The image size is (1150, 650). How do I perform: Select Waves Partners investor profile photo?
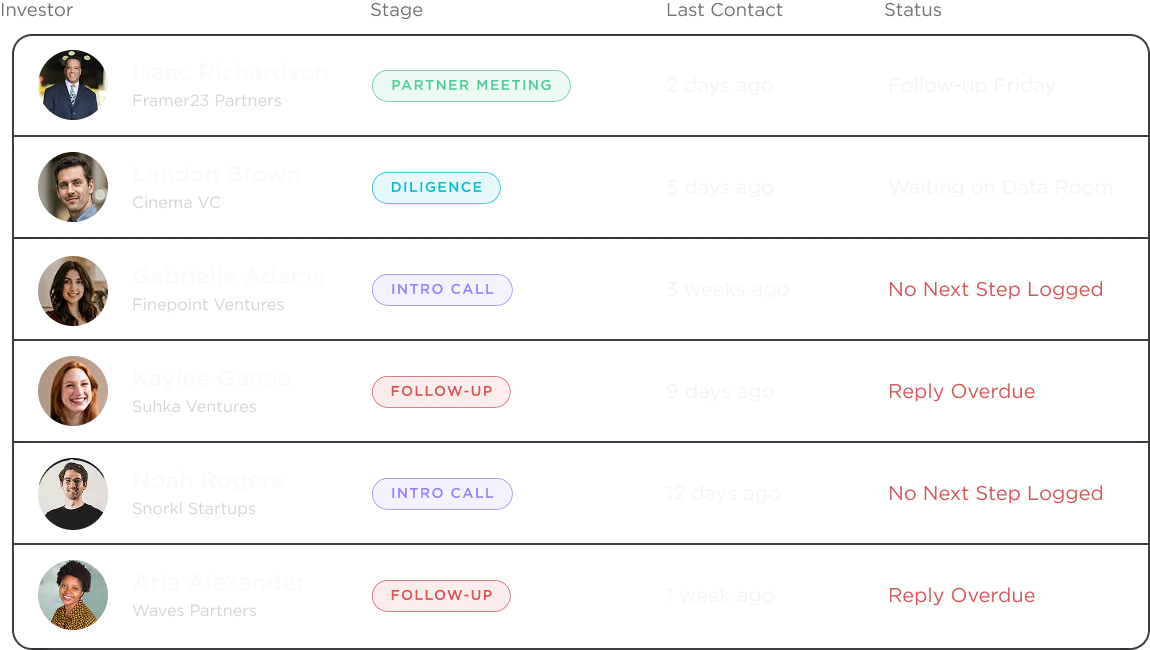click(73, 595)
